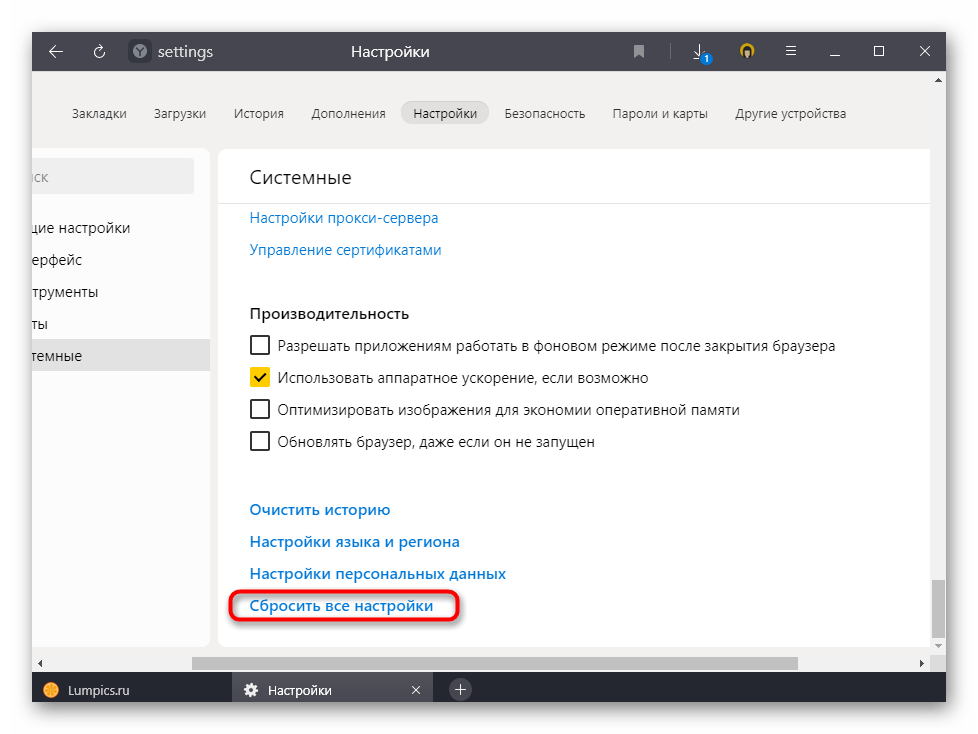This screenshot has height=734, width=978.
Task: Maximize the browser window
Action: pos(879,51)
